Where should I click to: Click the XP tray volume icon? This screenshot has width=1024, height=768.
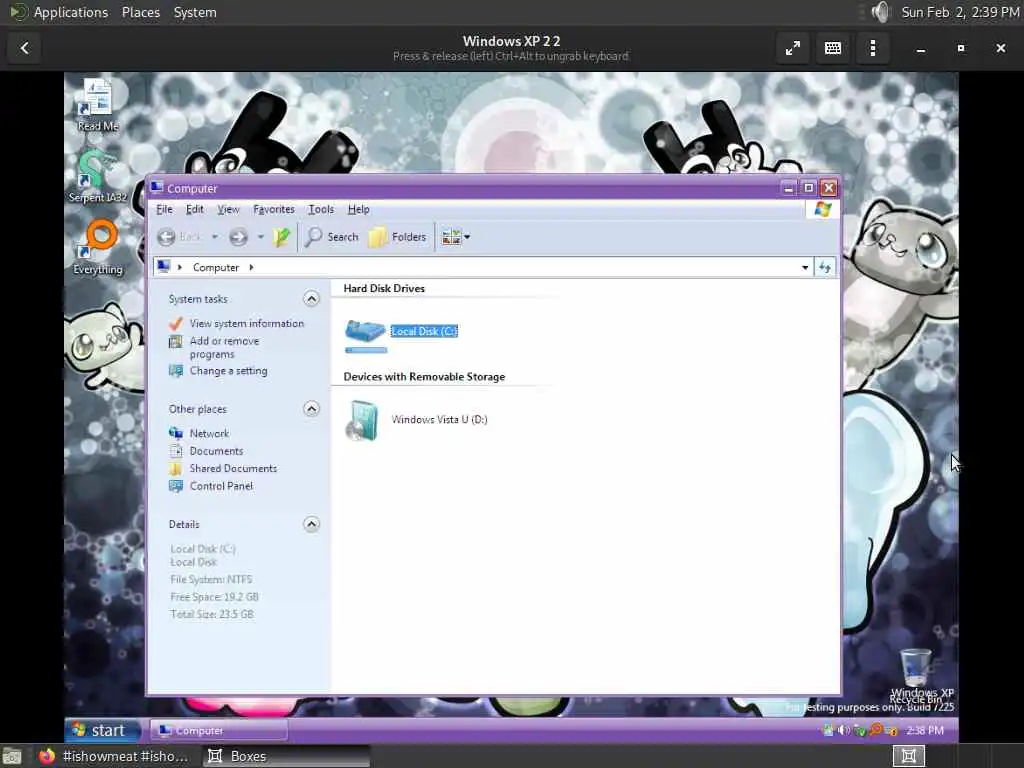point(844,730)
